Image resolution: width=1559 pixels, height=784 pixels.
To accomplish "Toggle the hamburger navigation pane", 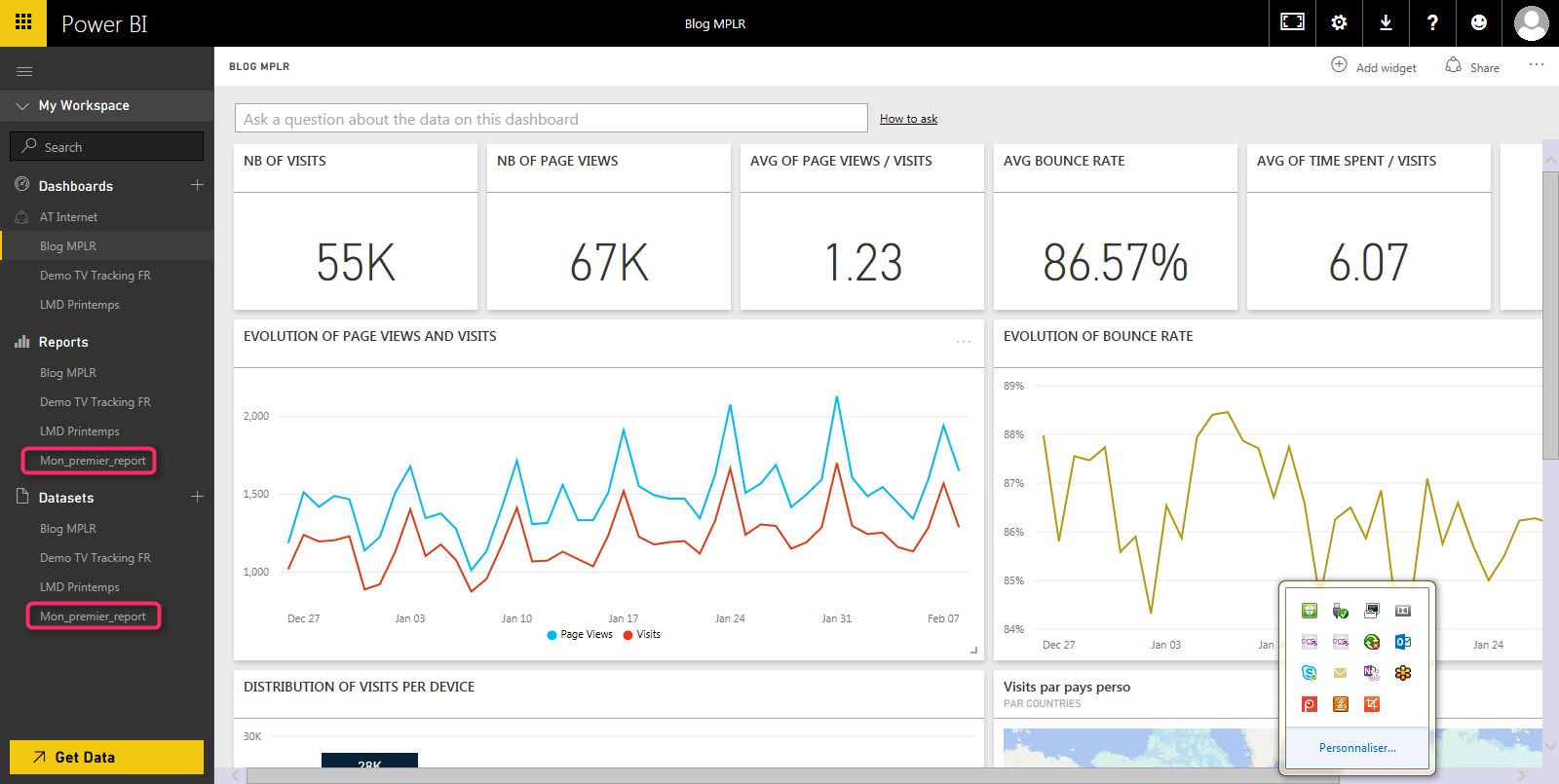I will point(24,71).
